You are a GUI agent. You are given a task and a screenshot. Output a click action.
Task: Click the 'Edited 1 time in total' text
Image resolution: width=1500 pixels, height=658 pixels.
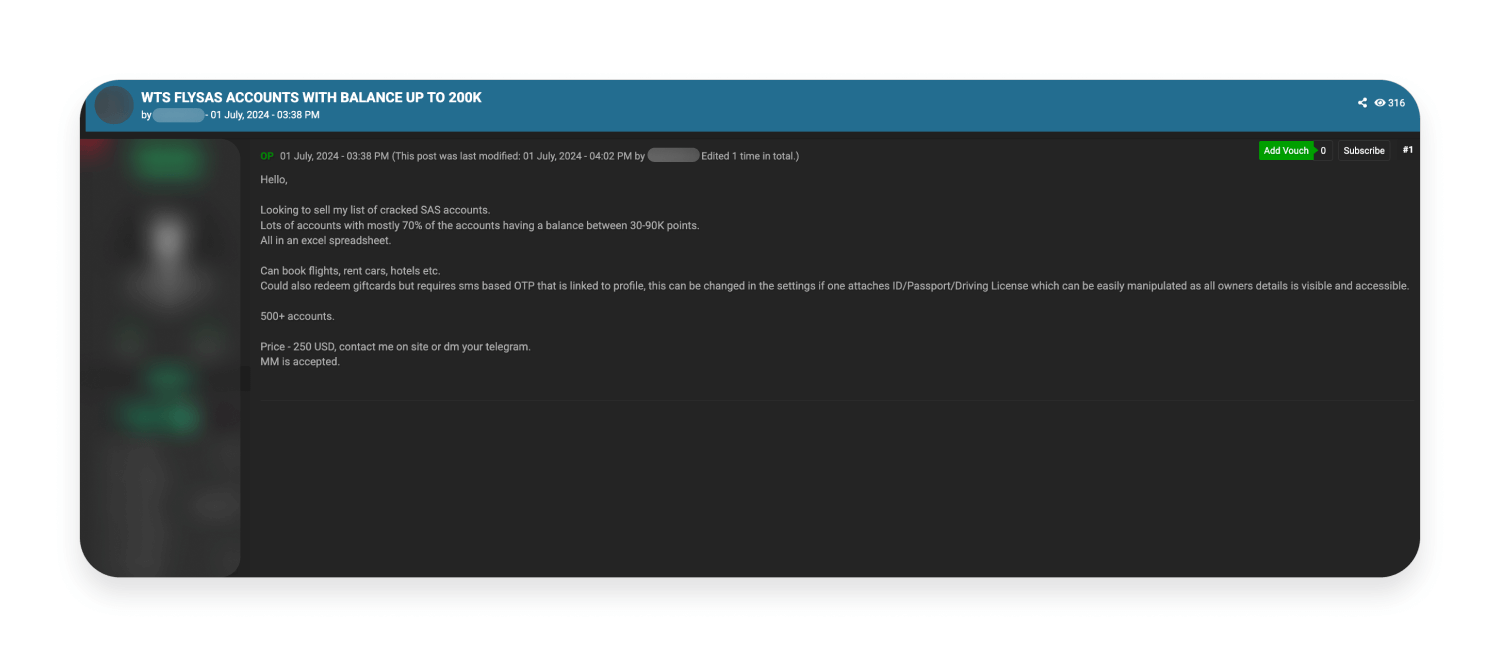pyautogui.click(x=750, y=156)
